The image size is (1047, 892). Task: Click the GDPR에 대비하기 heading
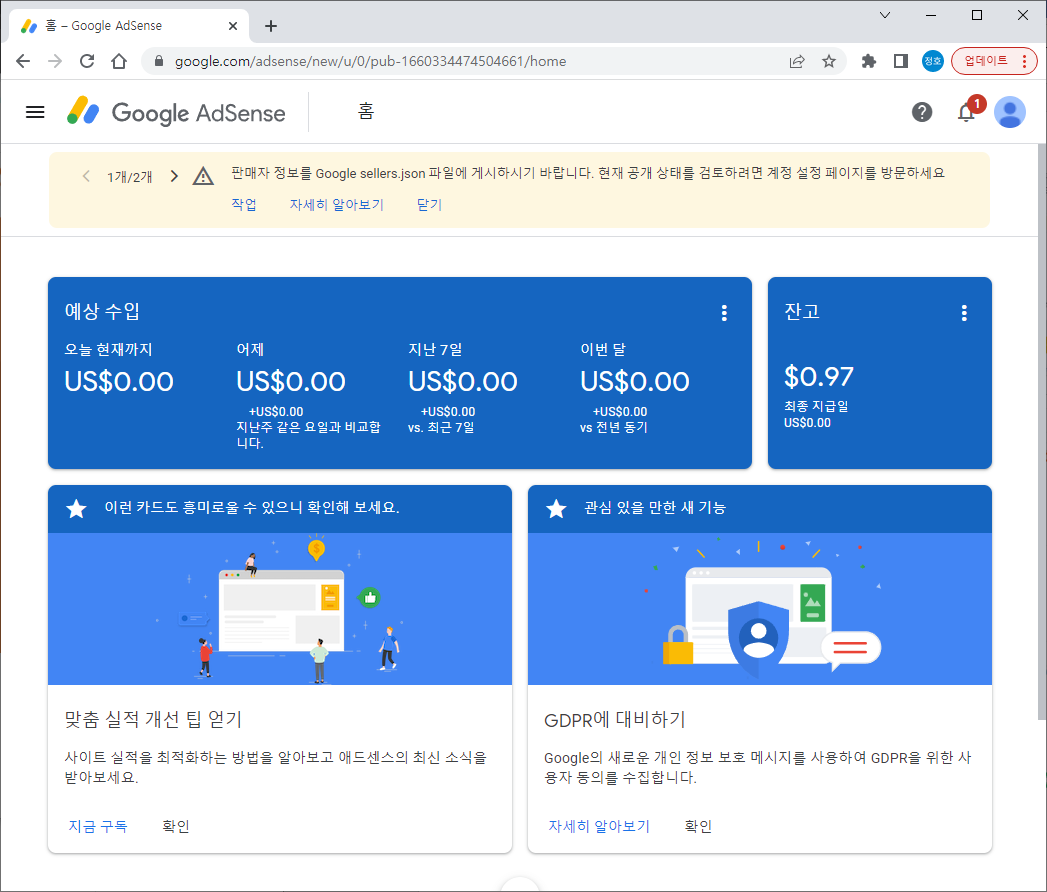tap(615, 720)
